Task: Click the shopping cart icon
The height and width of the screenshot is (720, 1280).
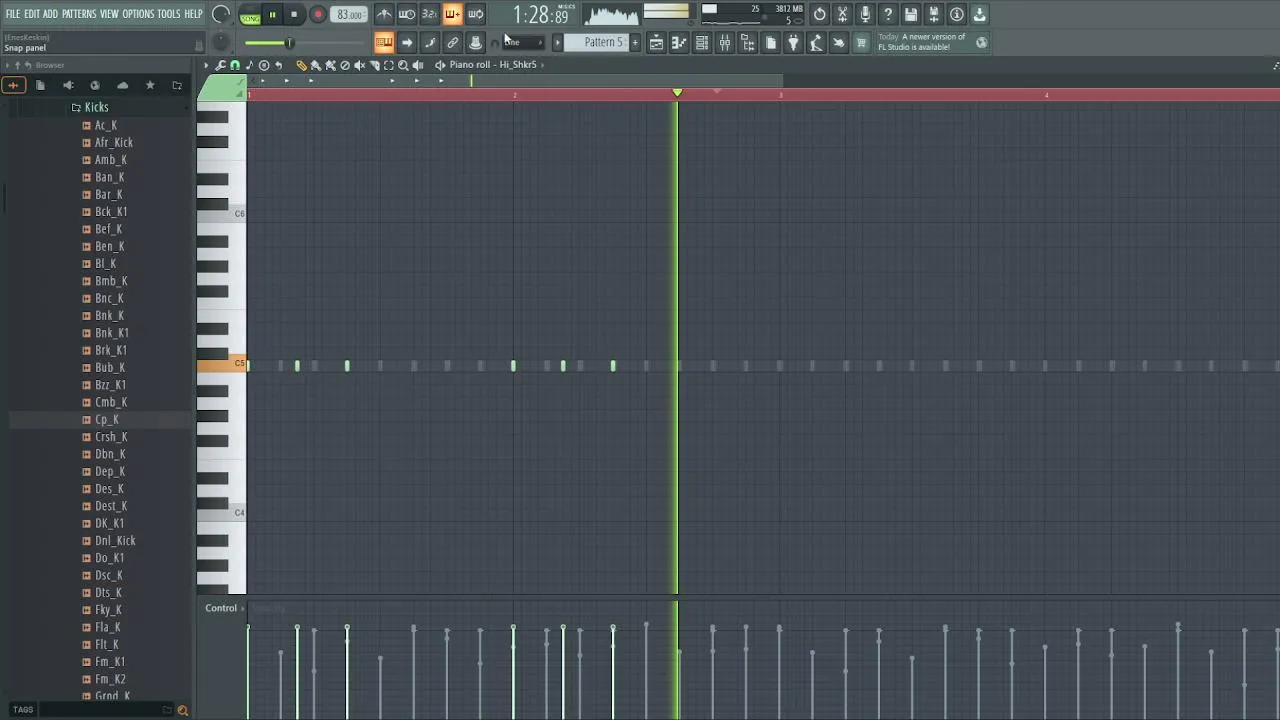Action: pyautogui.click(x=861, y=42)
